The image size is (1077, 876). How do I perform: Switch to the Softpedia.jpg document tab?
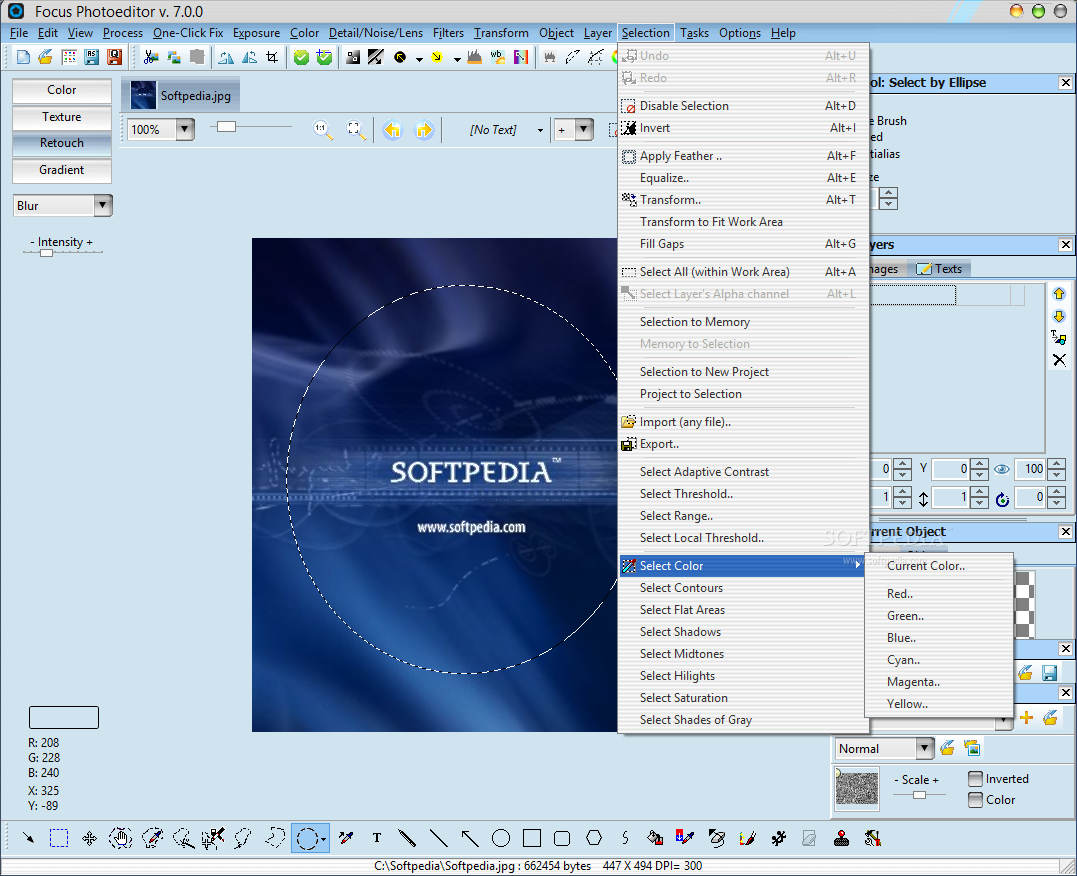pyautogui.click(x=181, y=96)
